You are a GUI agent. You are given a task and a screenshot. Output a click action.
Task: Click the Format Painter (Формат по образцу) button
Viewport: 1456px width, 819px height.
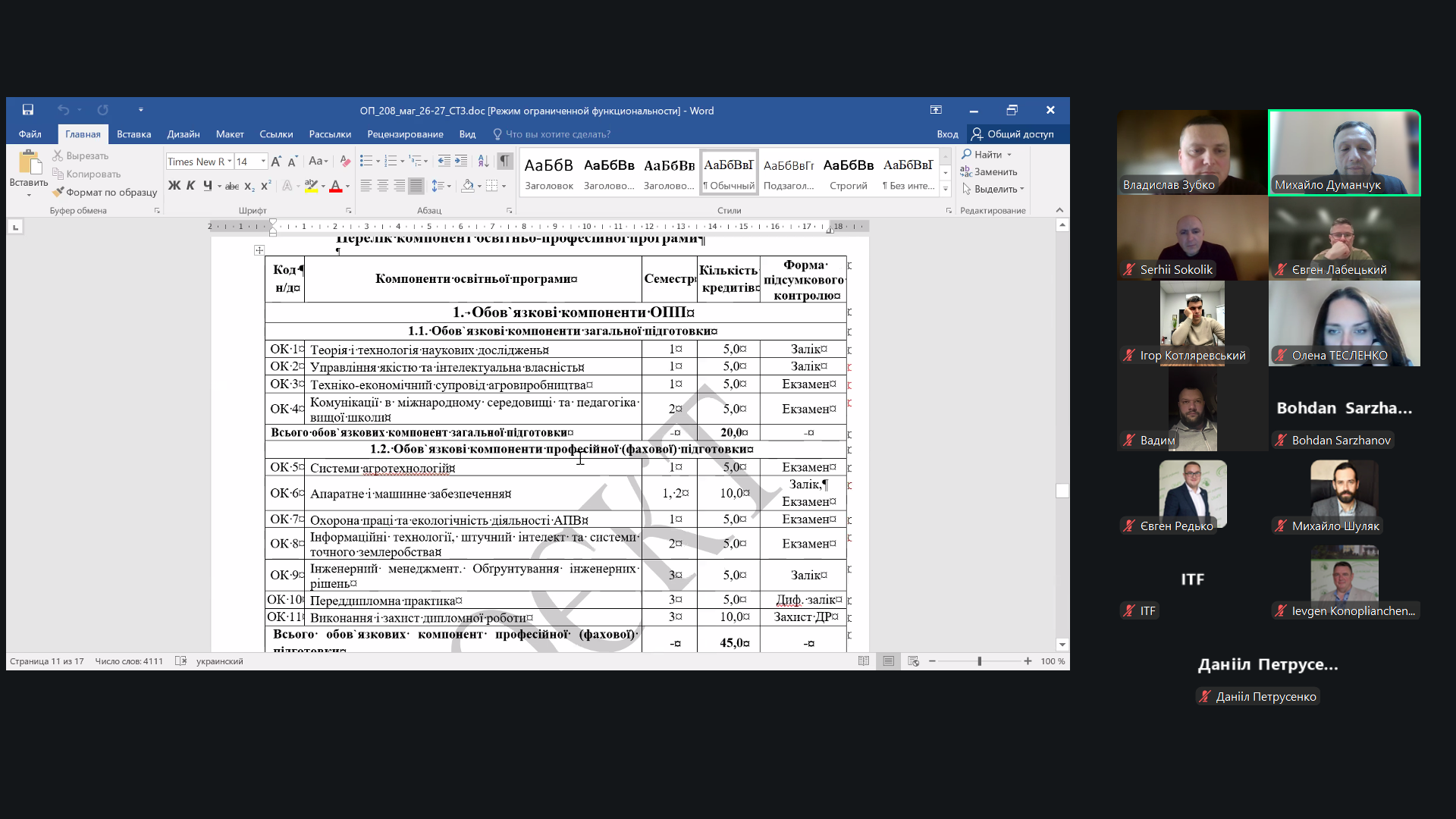pyautogui.click(x=105, y=192)
